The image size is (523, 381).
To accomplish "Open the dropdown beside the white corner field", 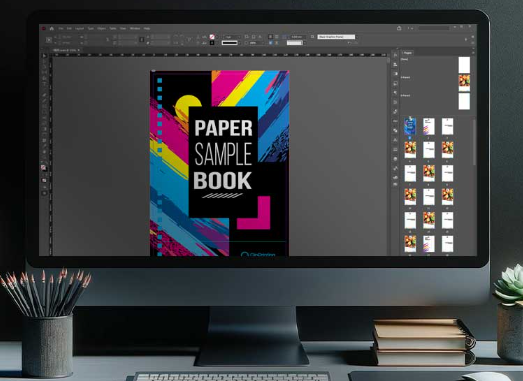I will click(304, 43).
